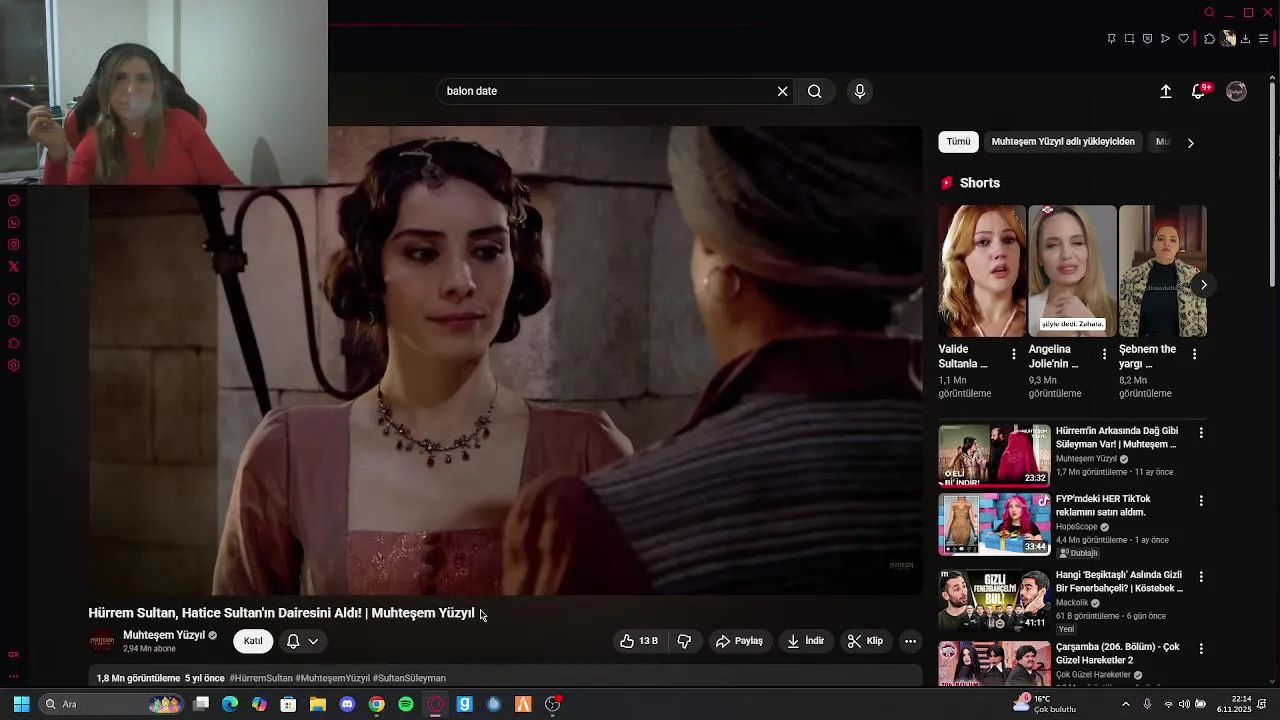1280x720 pixels.
Task: Open the Muhteşem Yüzyıl channel name
Action: click(x=164, y=635)
